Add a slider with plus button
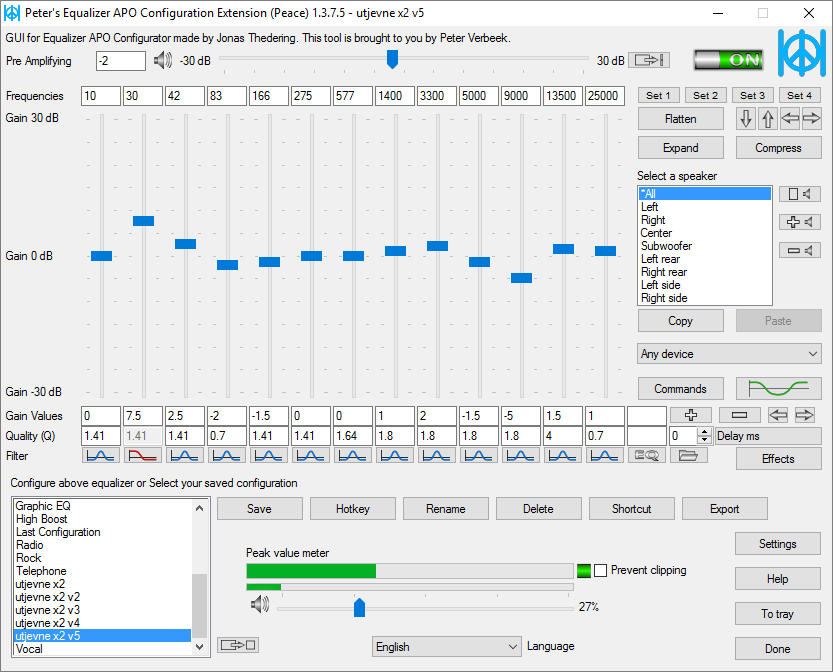 tap(691, 415)
